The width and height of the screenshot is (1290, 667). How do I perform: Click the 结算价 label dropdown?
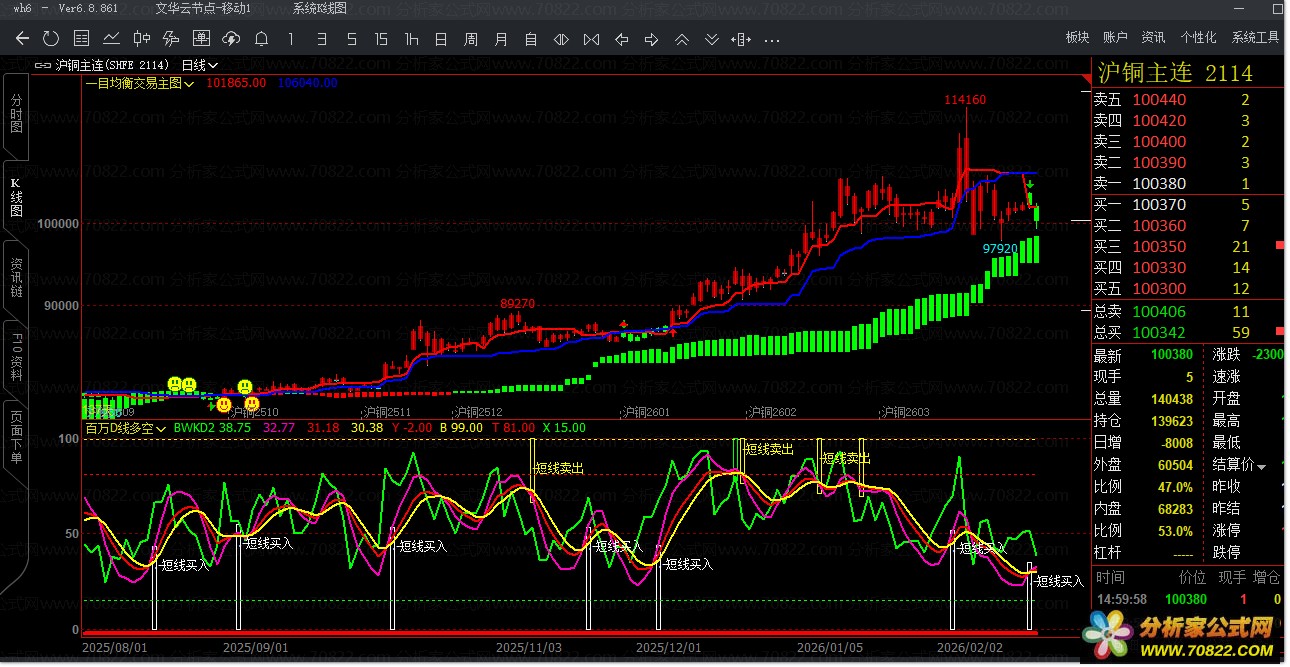1241,465
